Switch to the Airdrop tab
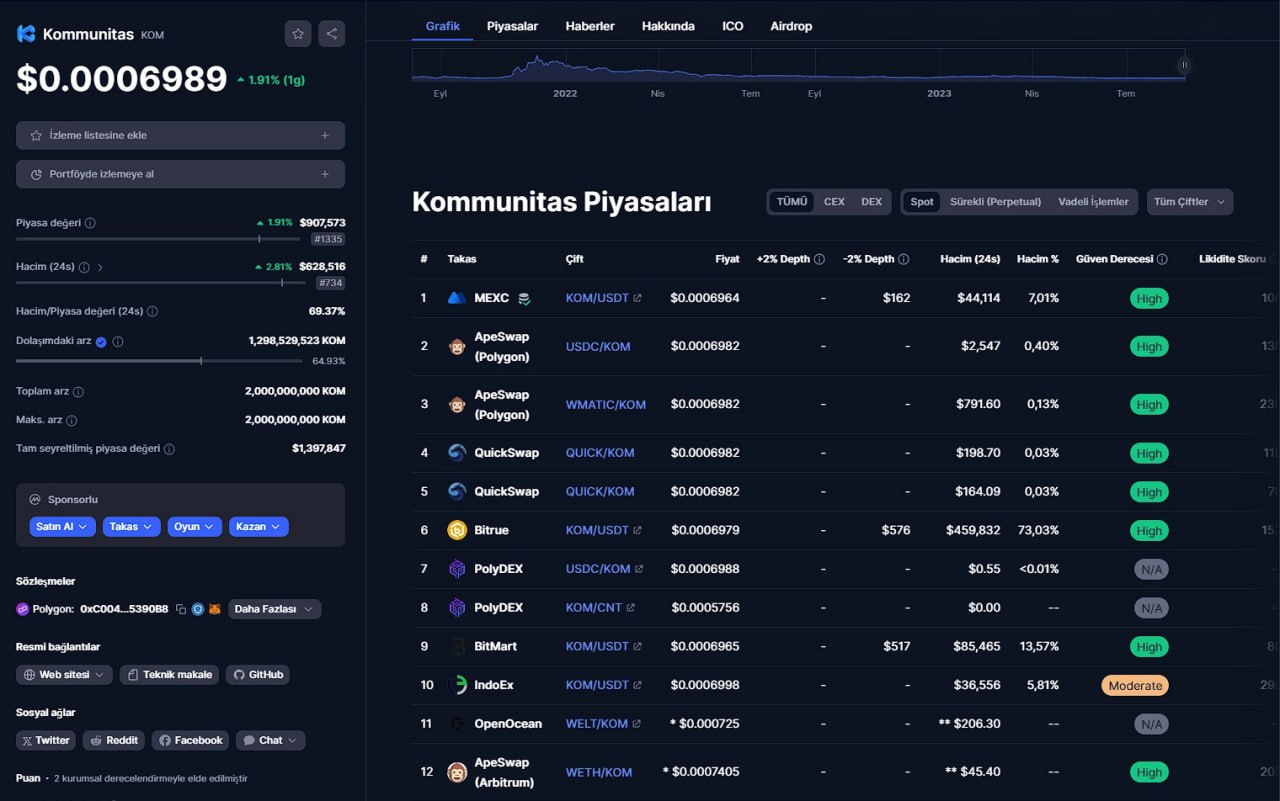 pyautogui.click(x=791, y=26)
